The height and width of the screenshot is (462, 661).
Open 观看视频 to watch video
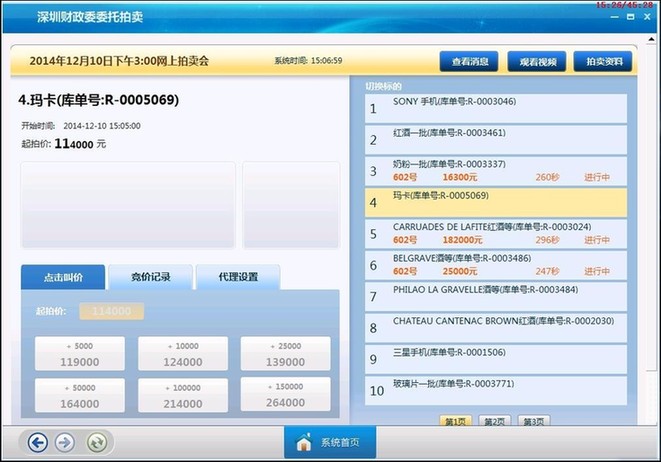[x=537, y=61]
